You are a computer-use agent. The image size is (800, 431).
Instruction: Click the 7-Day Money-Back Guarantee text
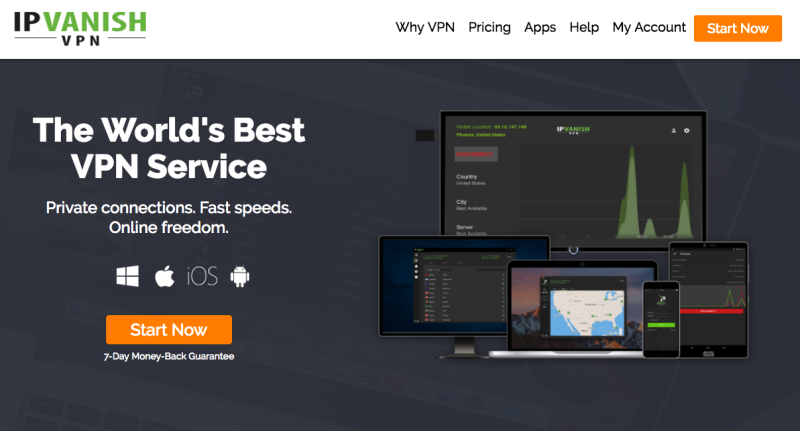click(x=169, y=357)
